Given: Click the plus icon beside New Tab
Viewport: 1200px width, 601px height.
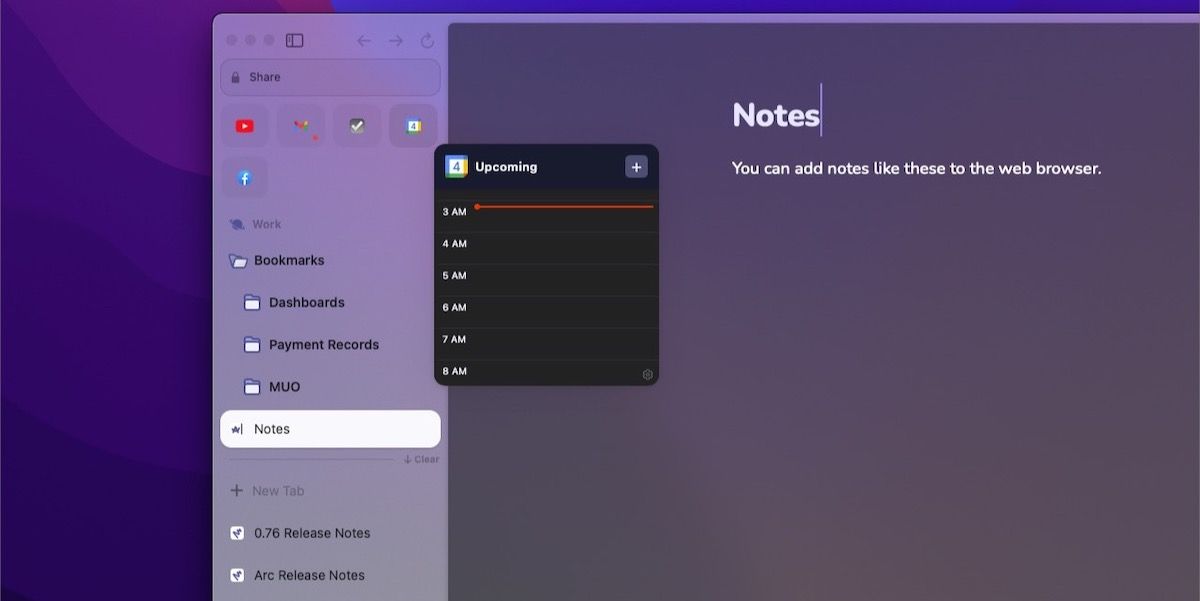Looking at the screenshot, I should click(237, 491).
